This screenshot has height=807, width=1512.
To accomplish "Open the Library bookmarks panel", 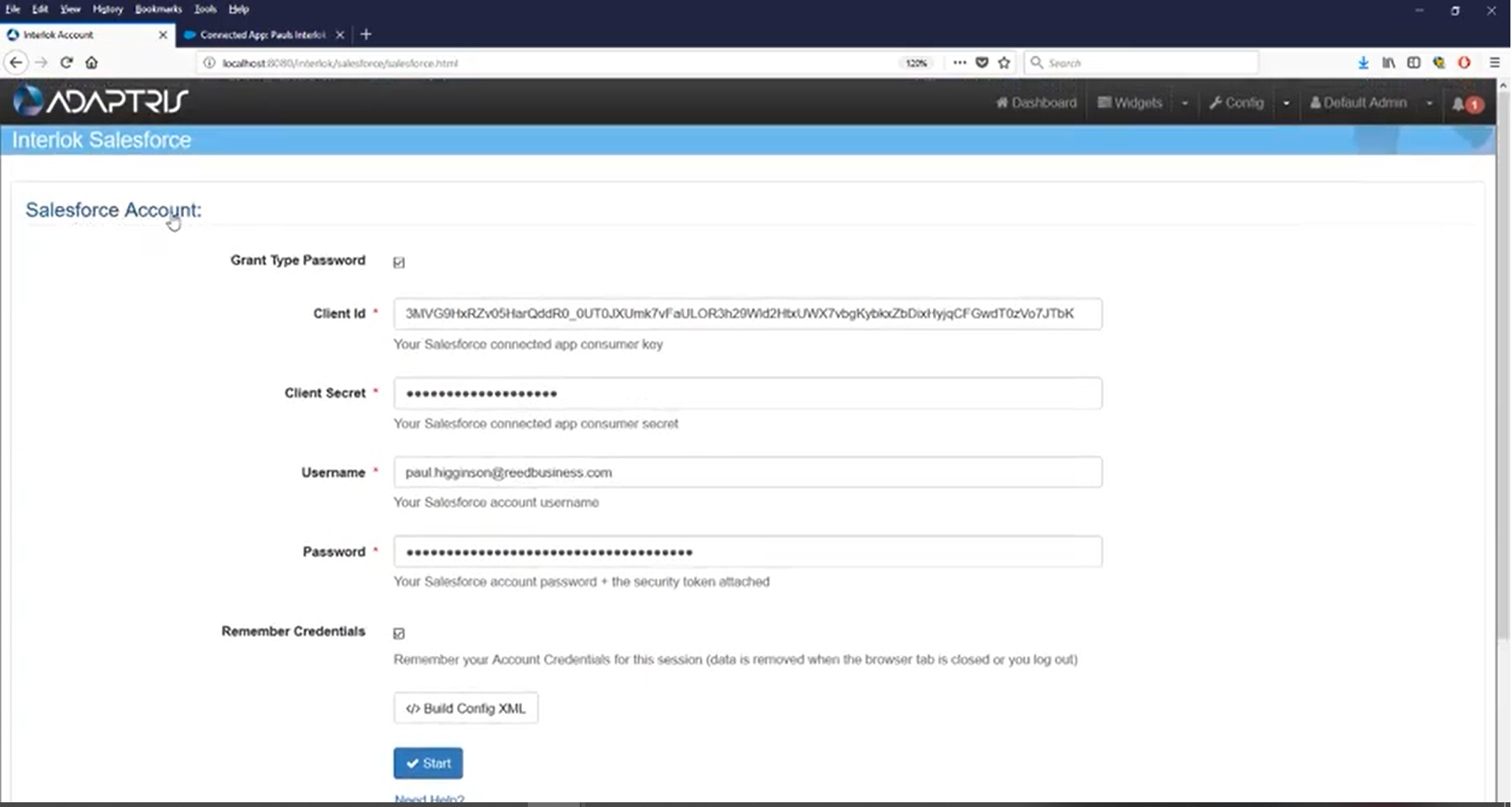I will (x=1388, y=63).
